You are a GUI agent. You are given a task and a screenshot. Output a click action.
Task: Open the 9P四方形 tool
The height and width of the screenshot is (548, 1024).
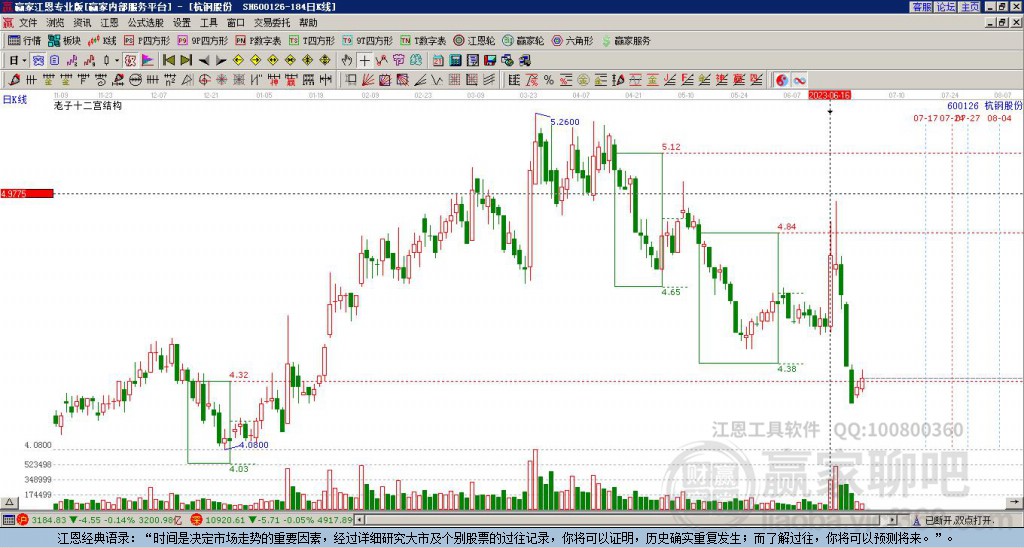point(202,40)
